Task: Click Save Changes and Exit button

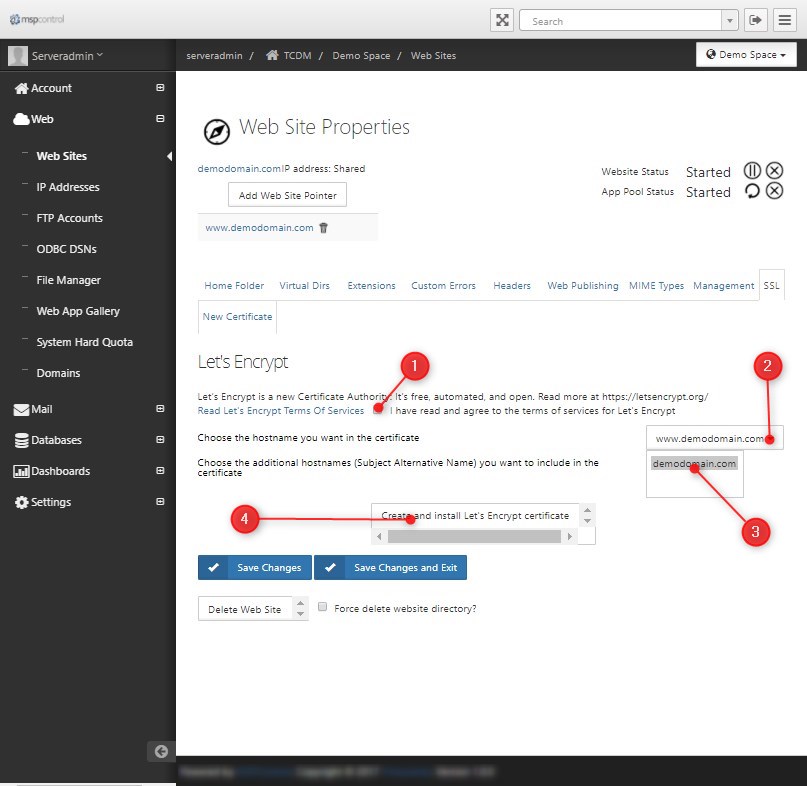Action: click(391, 567)
